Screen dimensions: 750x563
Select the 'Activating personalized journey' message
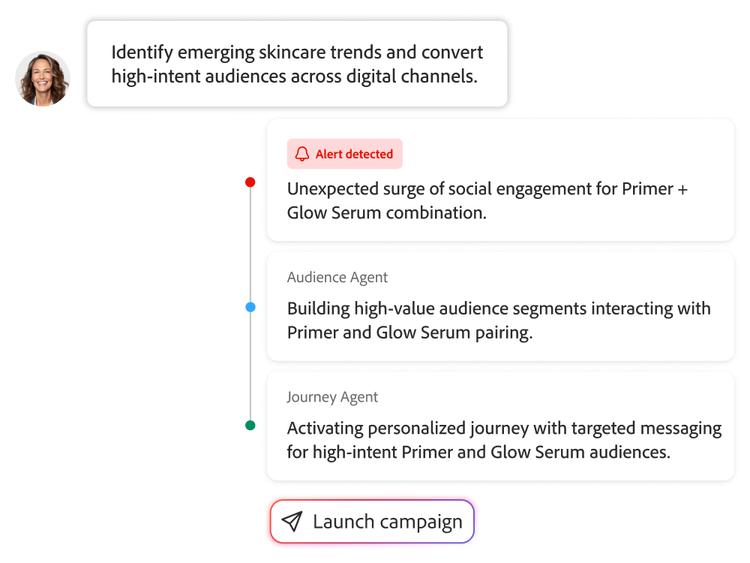(x=504, y=428)
